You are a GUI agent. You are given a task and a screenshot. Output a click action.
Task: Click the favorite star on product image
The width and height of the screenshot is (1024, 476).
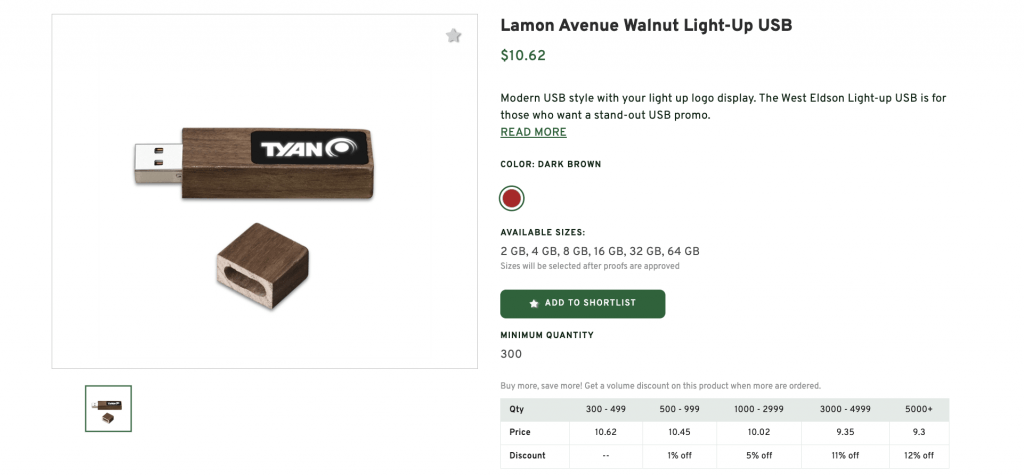point(454,36)
